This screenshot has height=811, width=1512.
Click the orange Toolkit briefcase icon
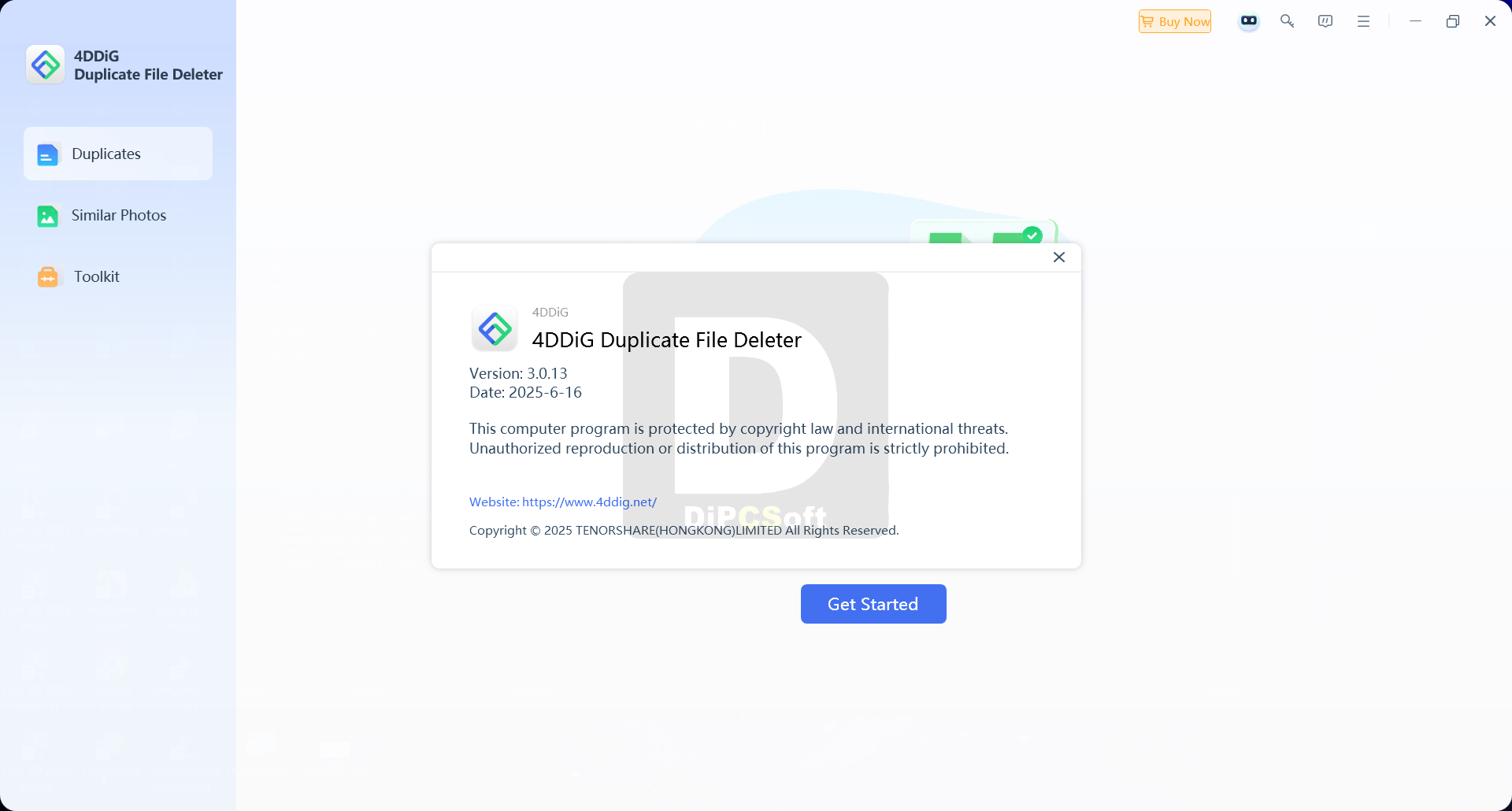pos(48,277)
